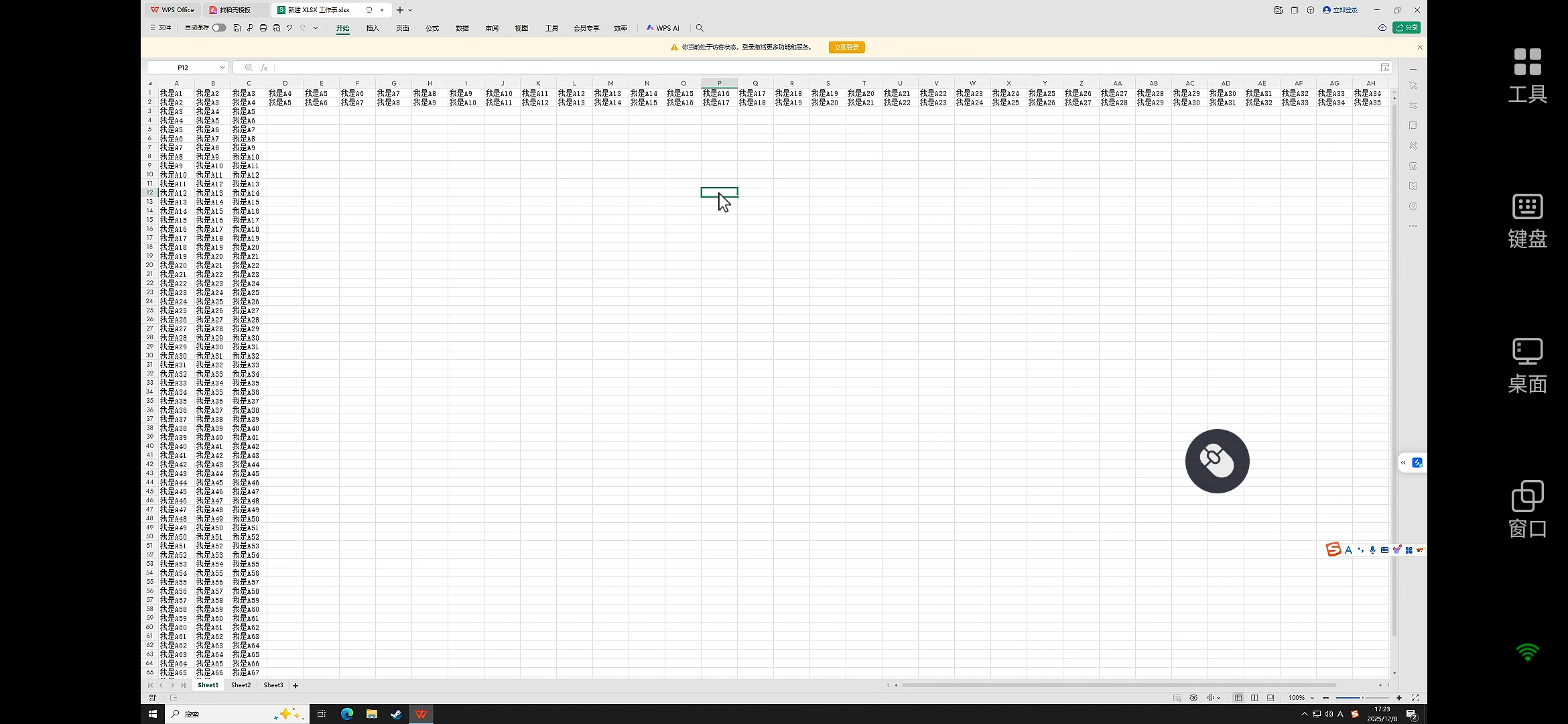The width and height of the screenshot is (1568, 724).
Task: Click the fx insert function icon
Action: (264, 68)
